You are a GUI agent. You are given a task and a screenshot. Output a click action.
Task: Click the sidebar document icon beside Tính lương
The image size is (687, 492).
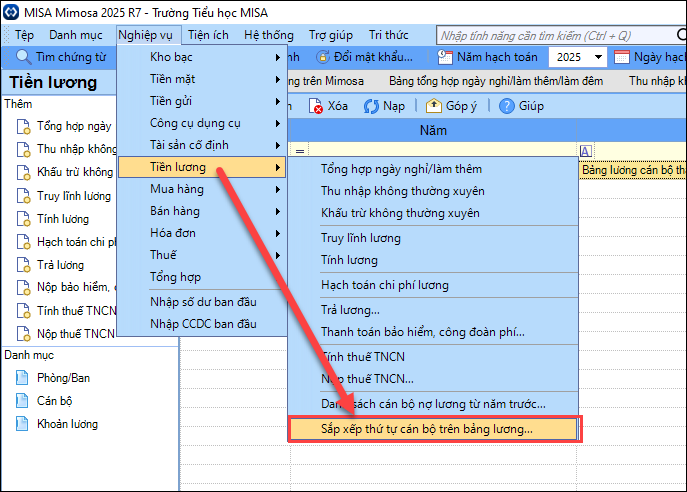(24, 219)
